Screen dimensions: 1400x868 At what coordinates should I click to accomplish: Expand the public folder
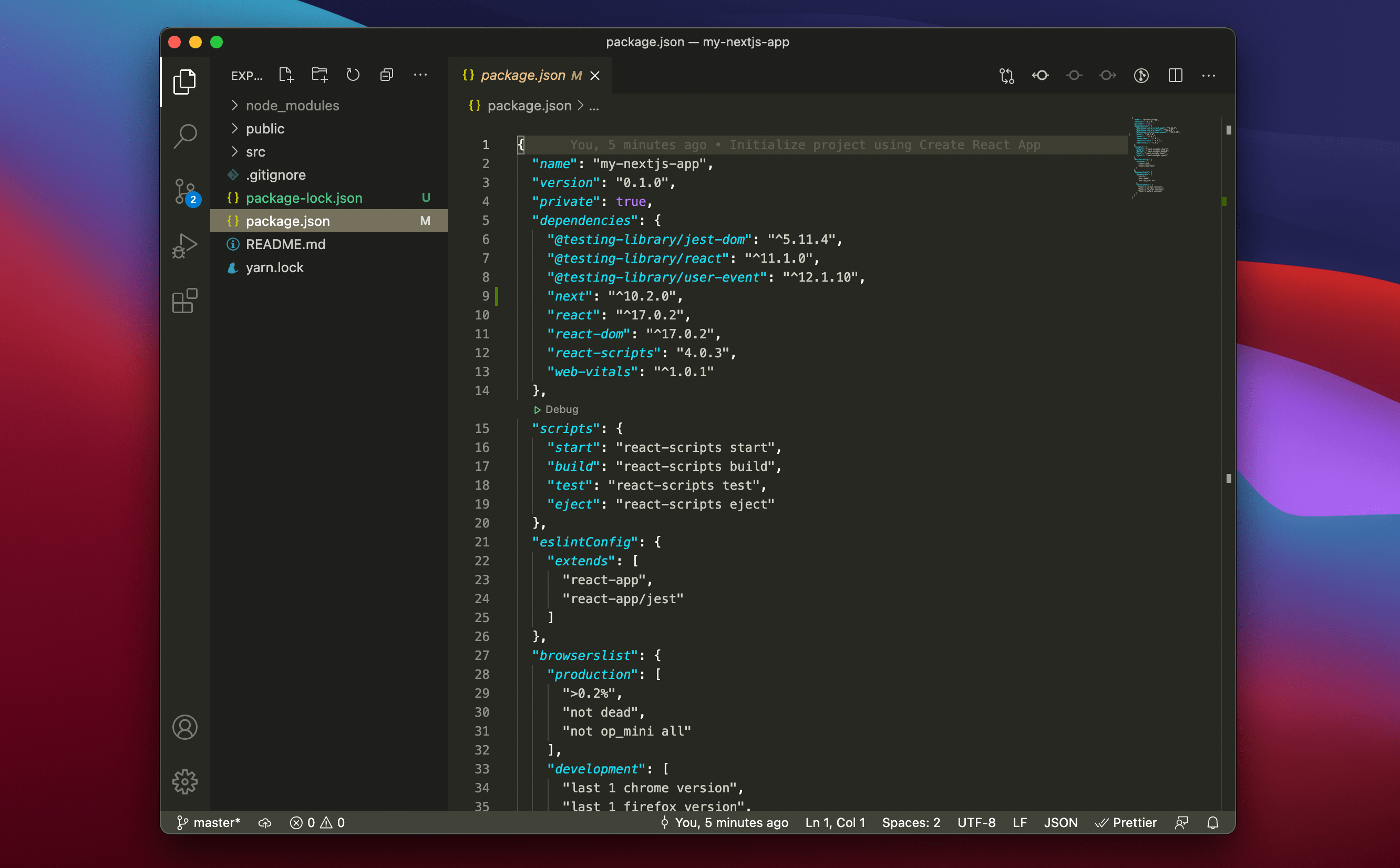265,129
